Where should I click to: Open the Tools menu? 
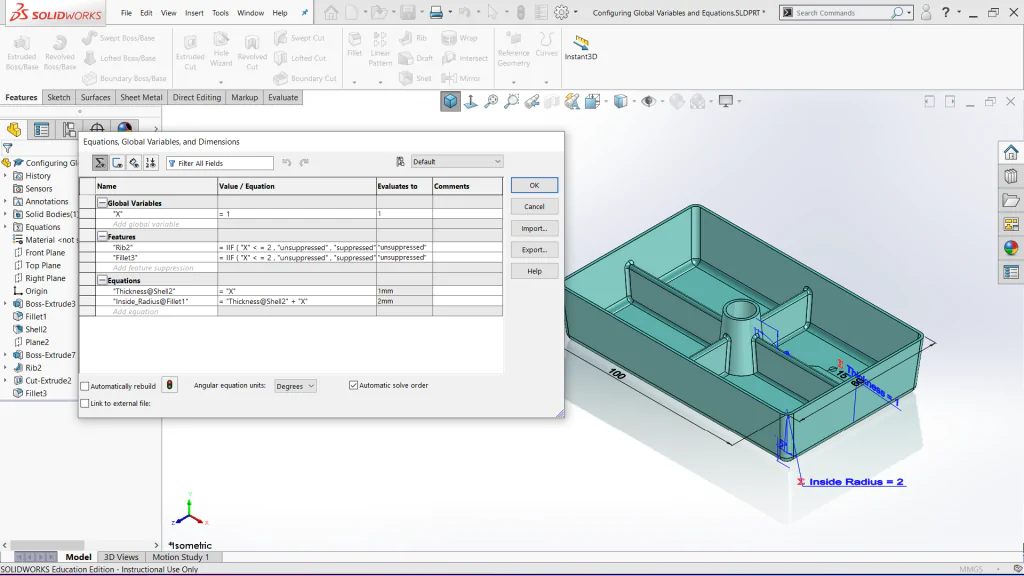221,13
